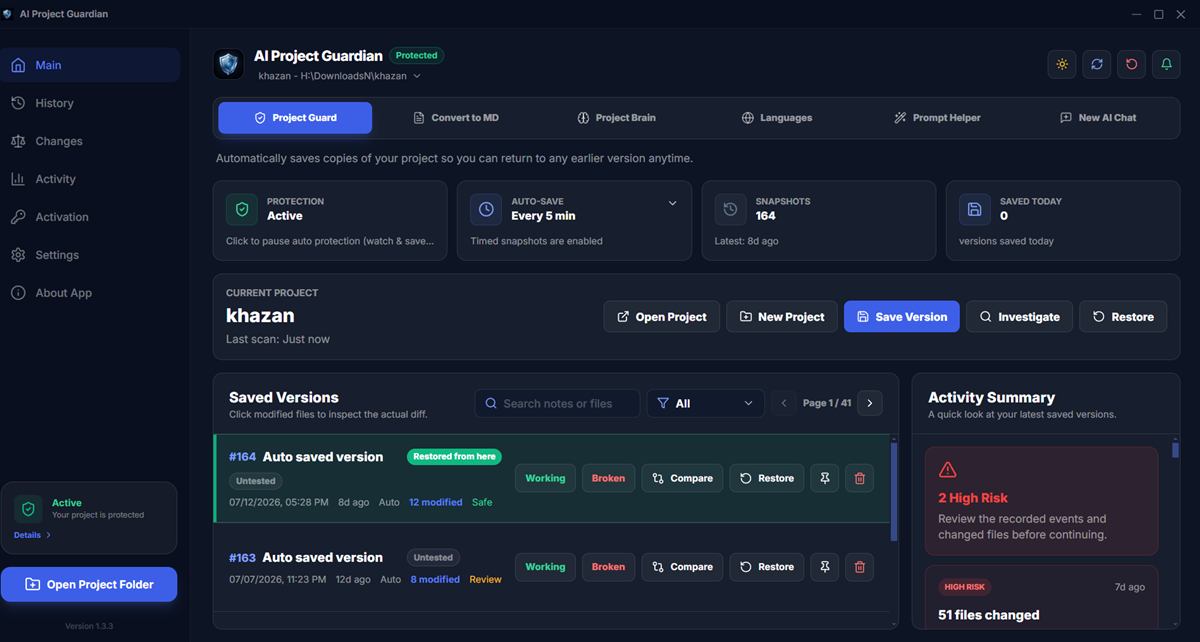Pin version #163
1200x642 pixels.
click(825, 567)
